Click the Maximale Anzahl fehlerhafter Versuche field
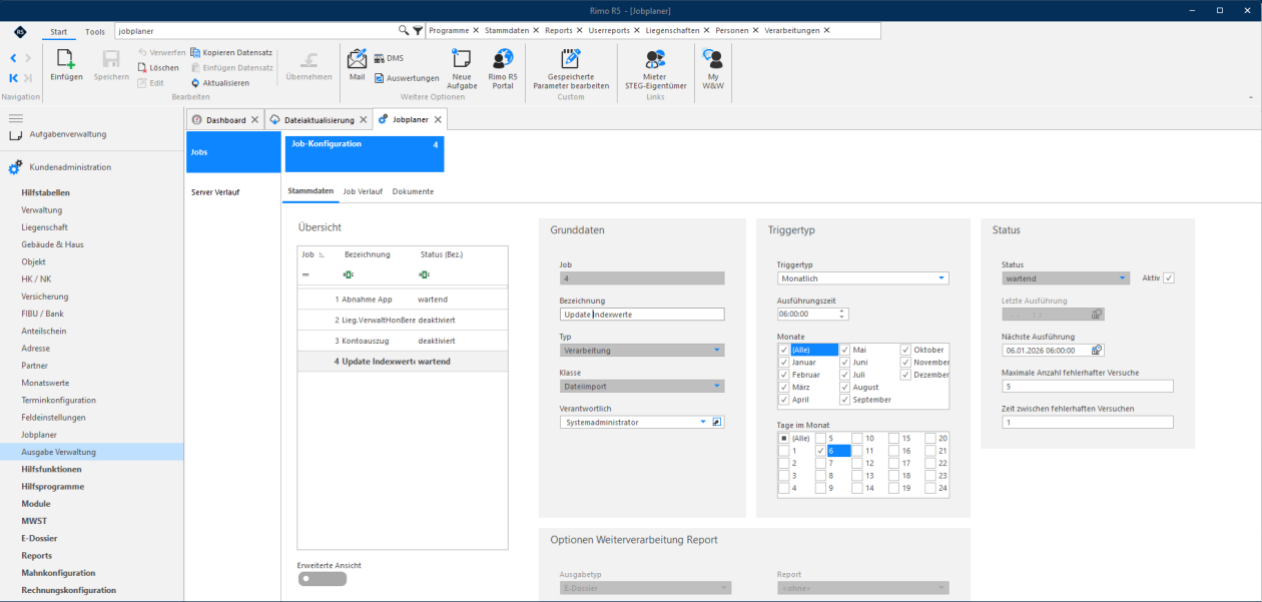Screen dimensions: 1262x602 1087,386
